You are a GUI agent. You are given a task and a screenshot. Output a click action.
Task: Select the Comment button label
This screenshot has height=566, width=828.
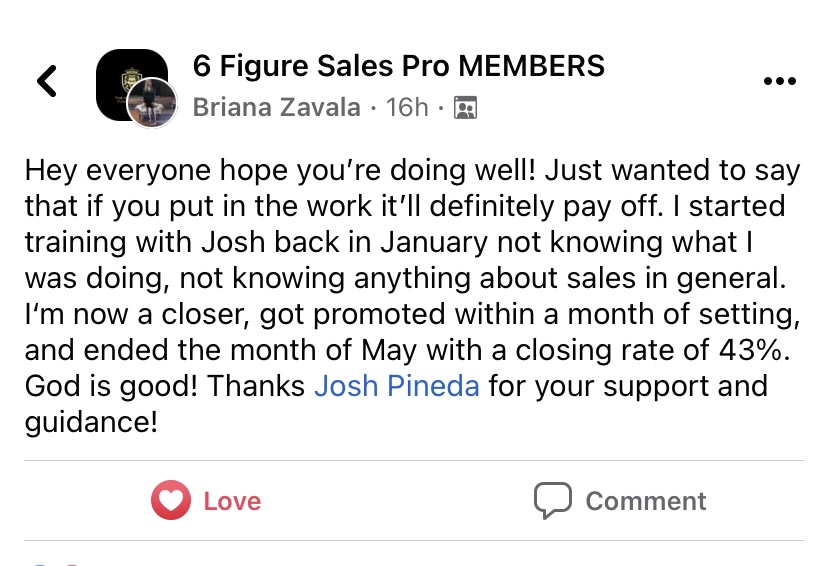click(x=646, y=501)
